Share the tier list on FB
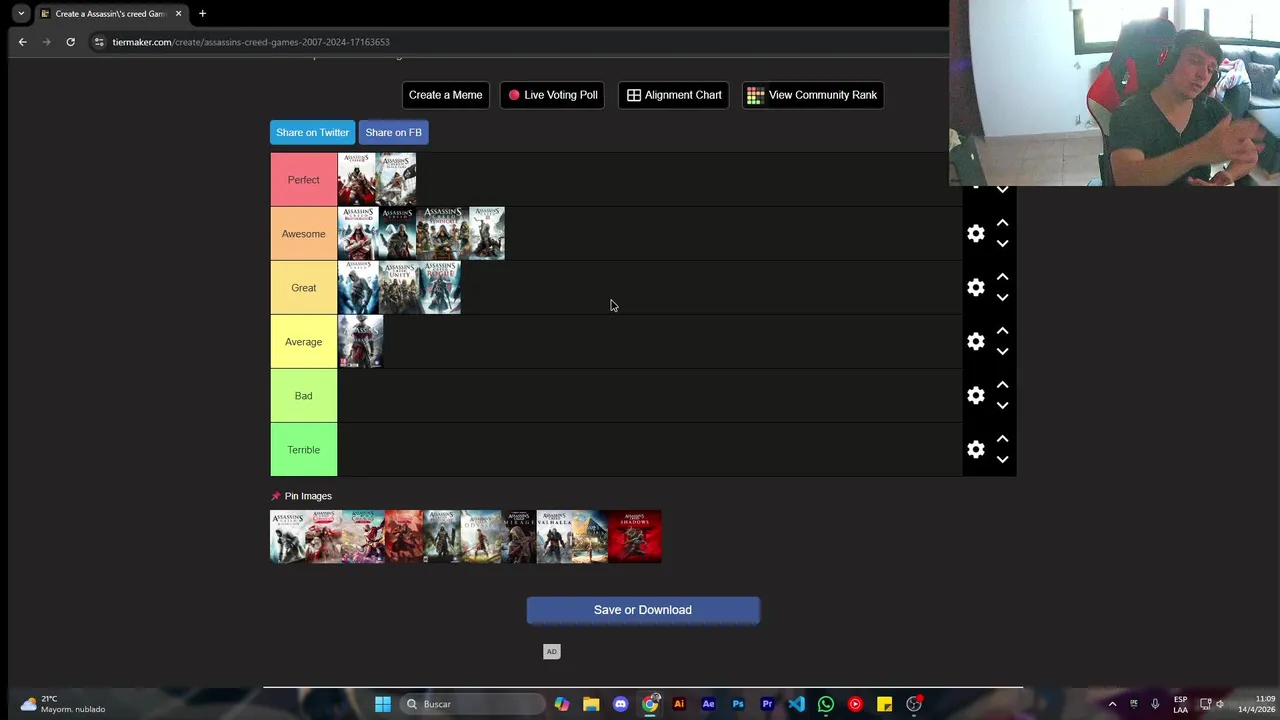This screenshot has height=720, width=1280. [393, 132]
